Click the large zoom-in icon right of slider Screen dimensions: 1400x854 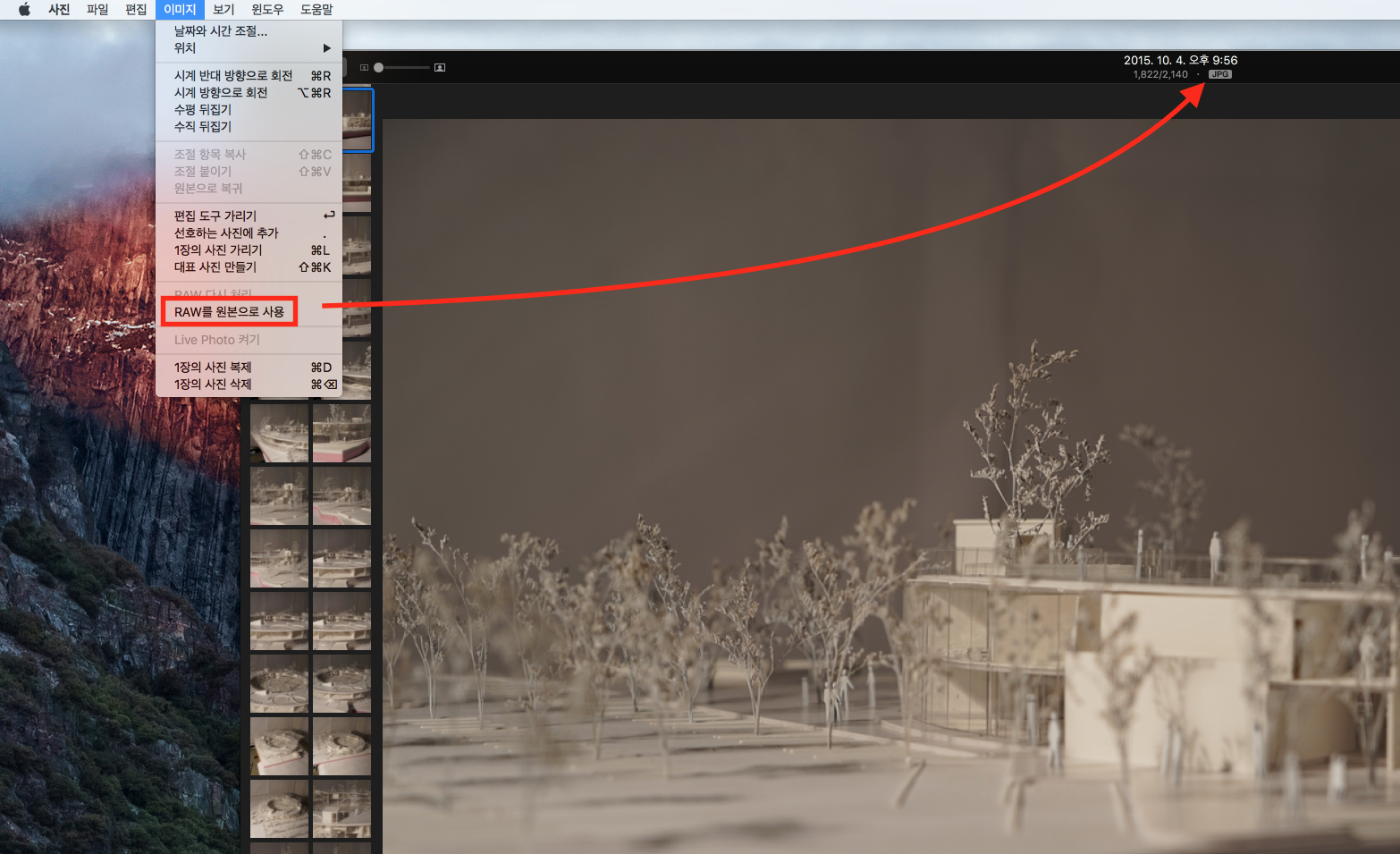click(440, 68)
